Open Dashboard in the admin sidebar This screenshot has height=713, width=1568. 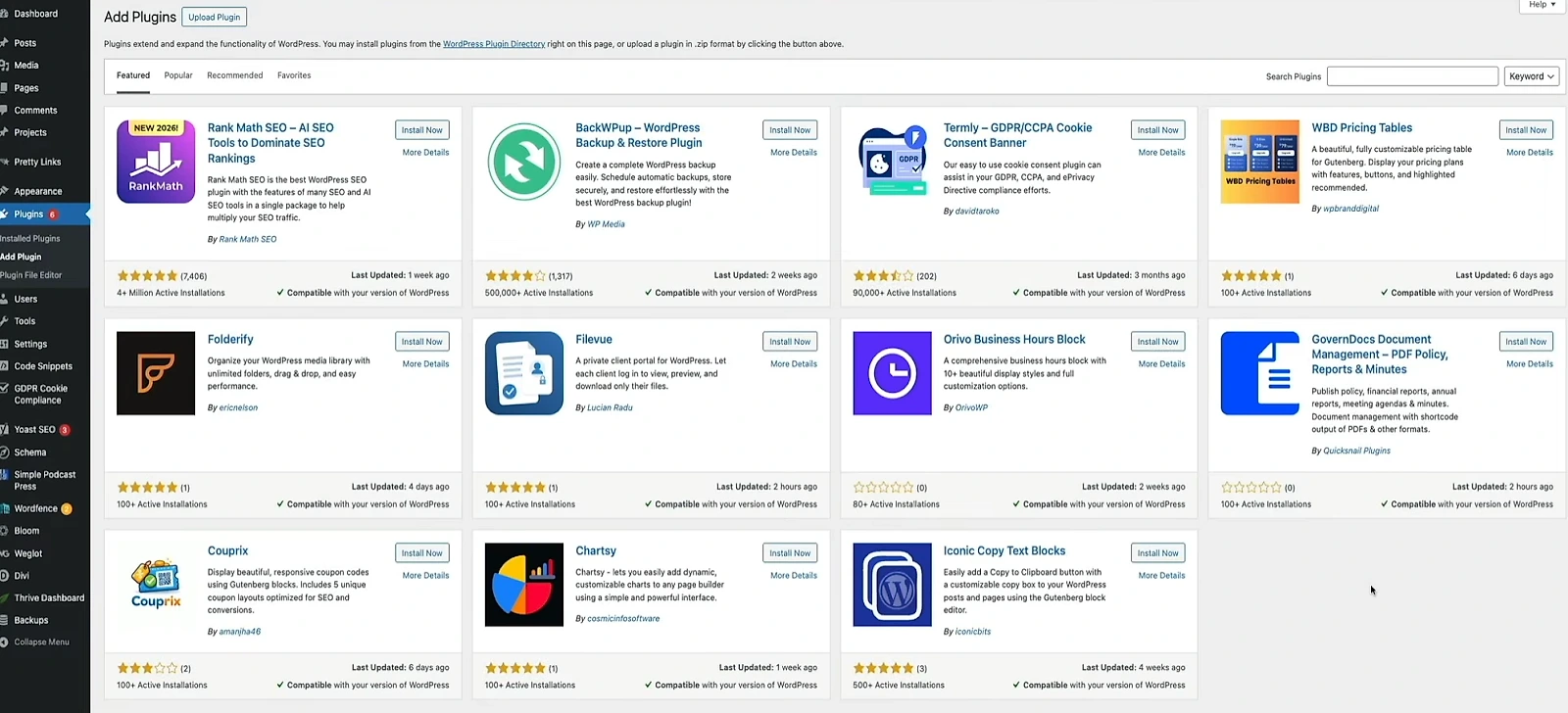[36, 14]
